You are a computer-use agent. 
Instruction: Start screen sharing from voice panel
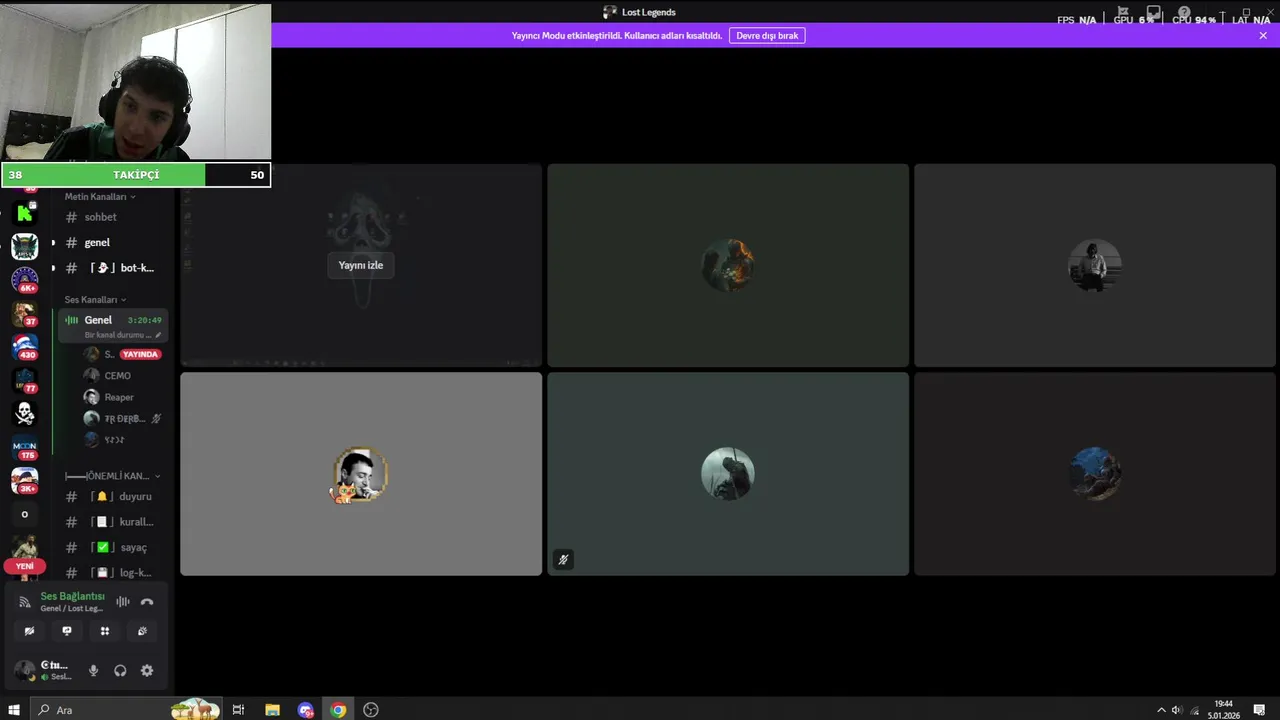(x=67, y=631)
